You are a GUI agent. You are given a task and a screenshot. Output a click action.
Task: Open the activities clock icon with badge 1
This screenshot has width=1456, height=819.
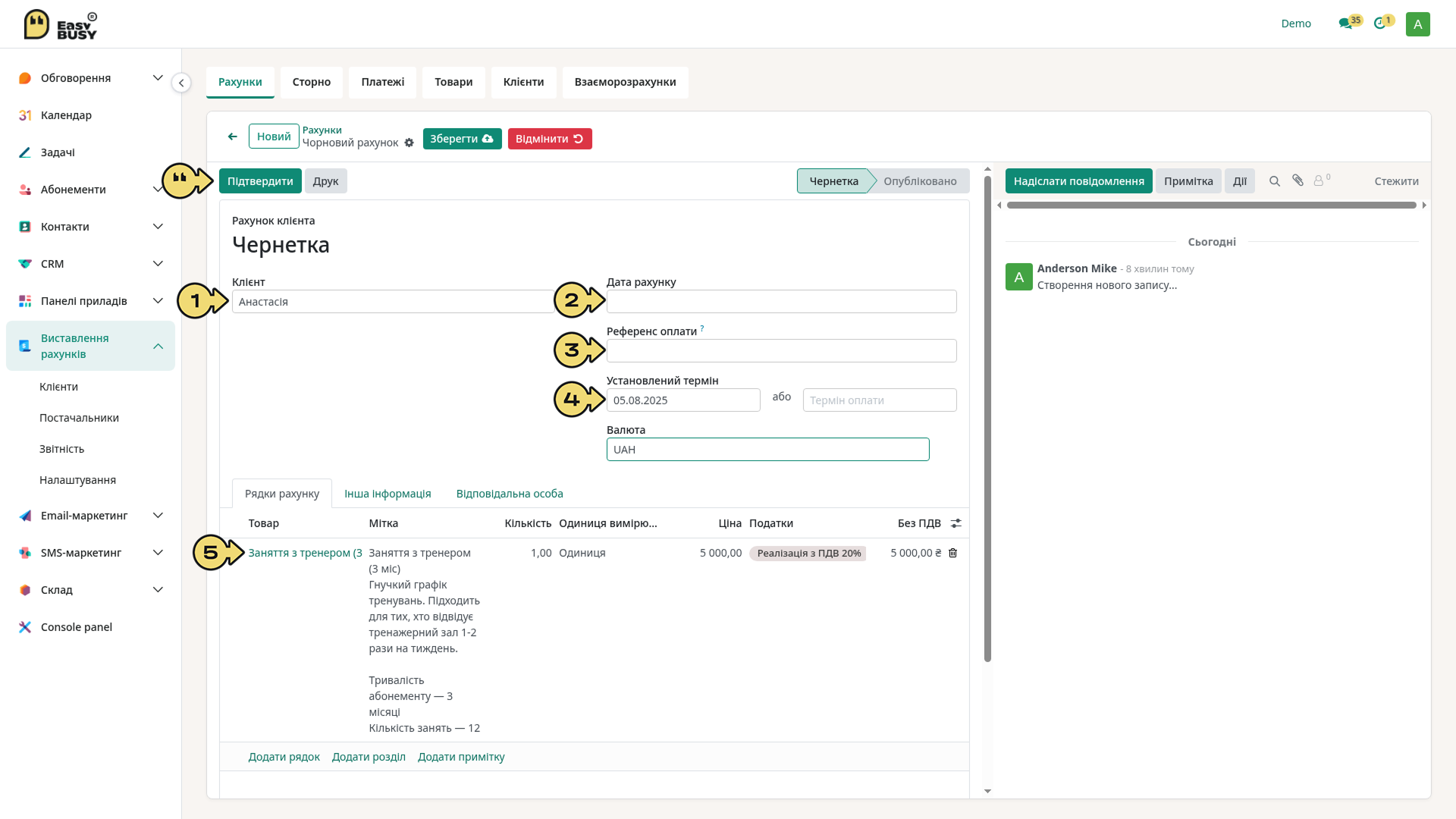(1379, 24)
